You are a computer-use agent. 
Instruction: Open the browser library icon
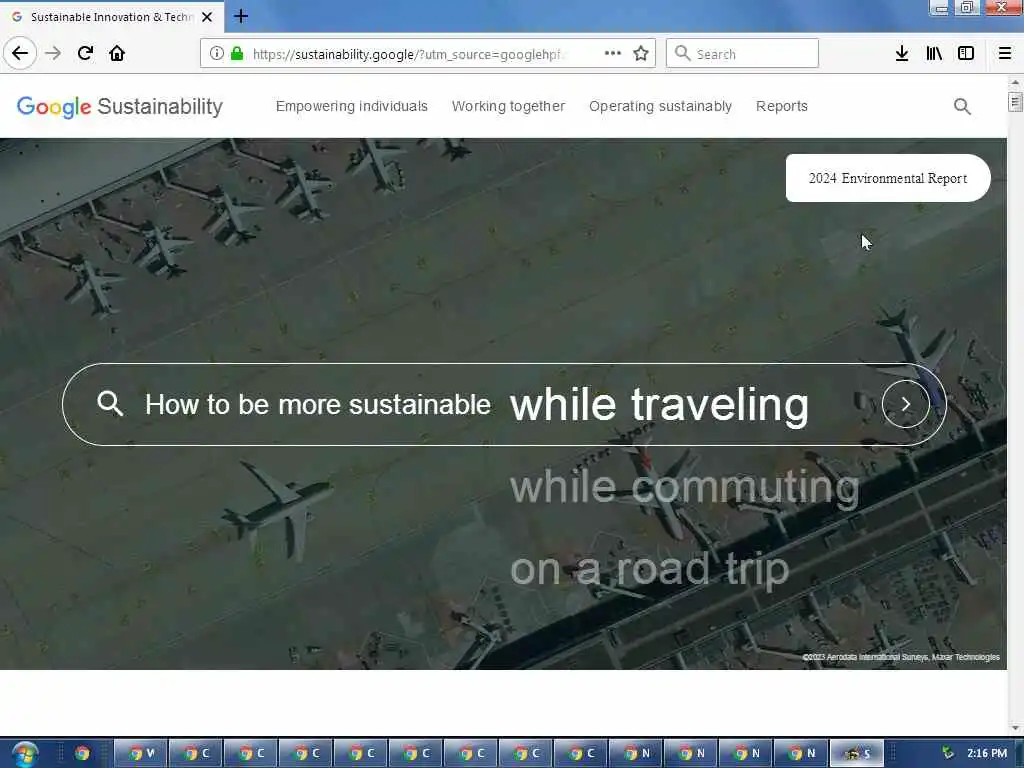[934, 53]
